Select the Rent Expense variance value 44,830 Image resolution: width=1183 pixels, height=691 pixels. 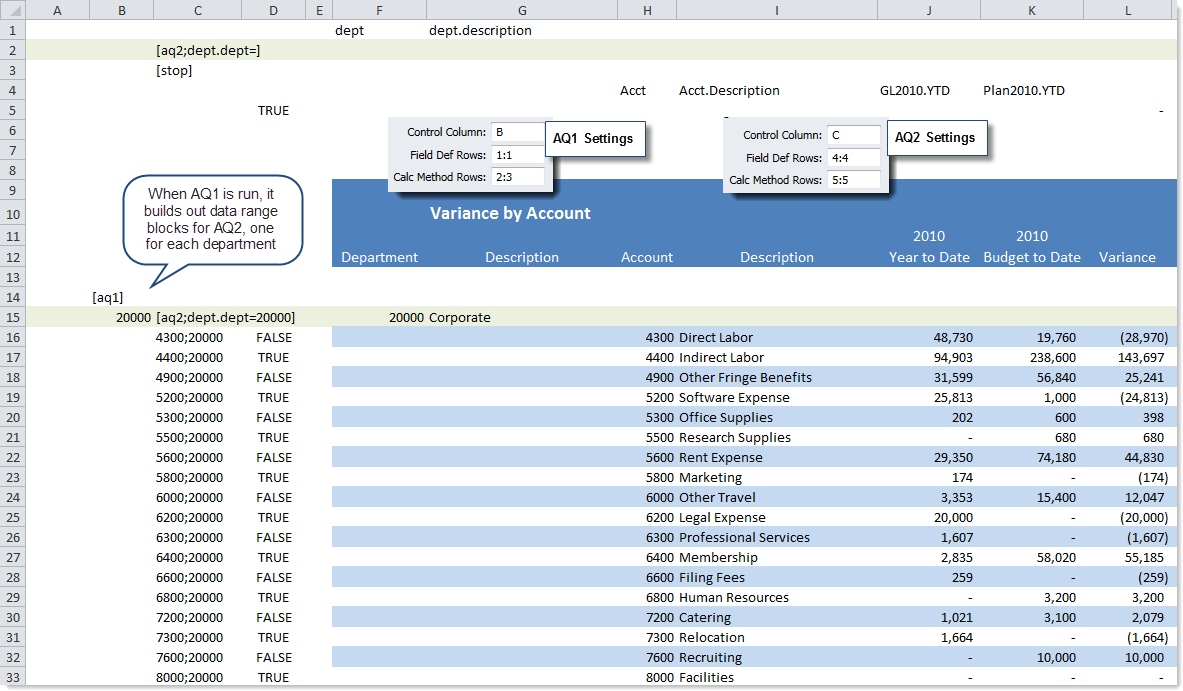[x=1141, y=457]
